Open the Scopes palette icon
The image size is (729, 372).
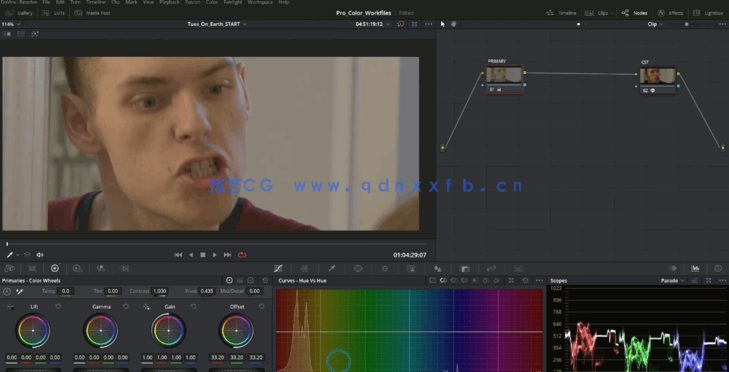pyautogui.click(x=695, y=268)
